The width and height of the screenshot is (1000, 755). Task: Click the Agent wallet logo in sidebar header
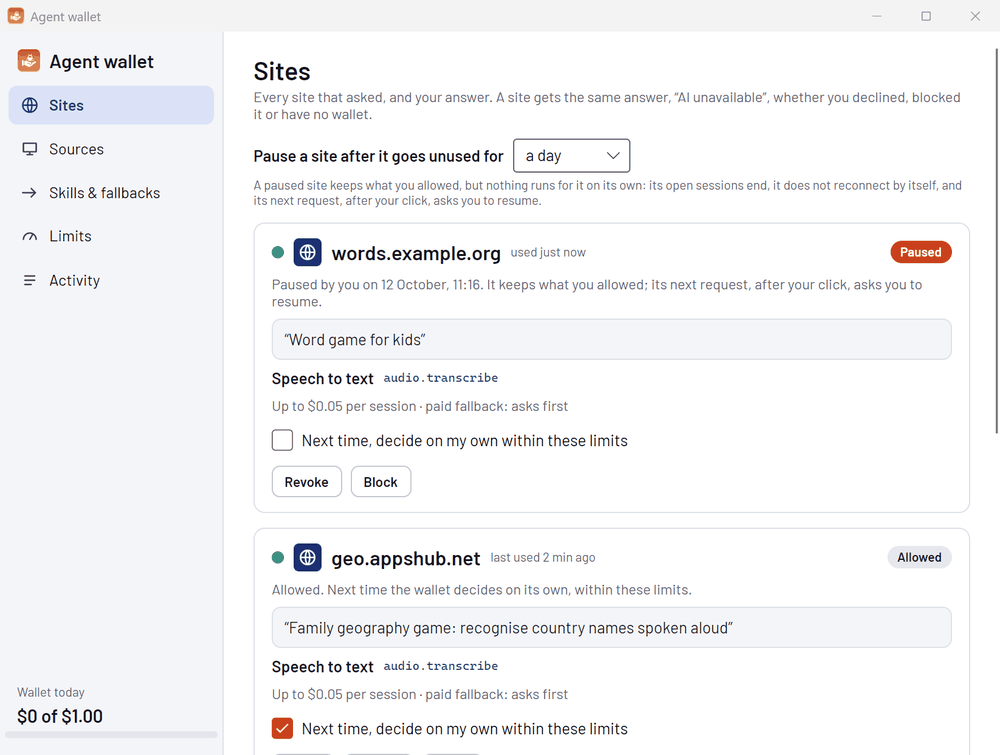point(29,61)
